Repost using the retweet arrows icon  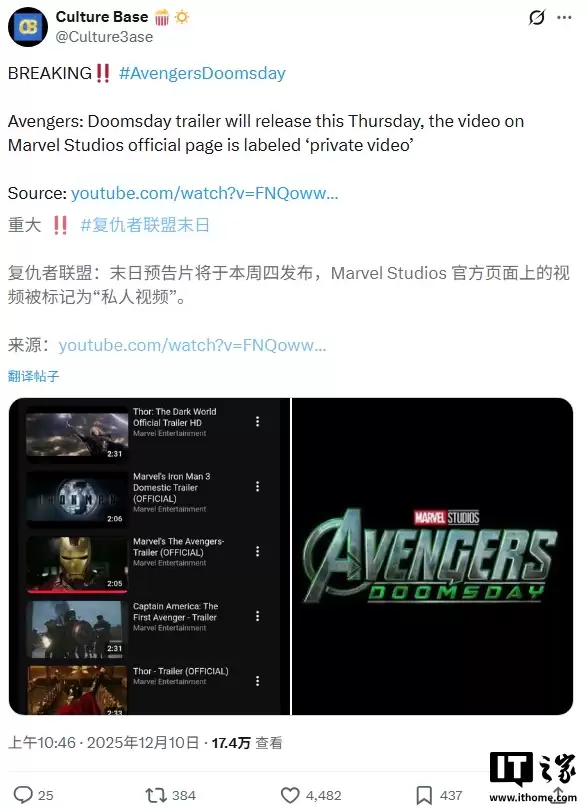click(156, 795)
